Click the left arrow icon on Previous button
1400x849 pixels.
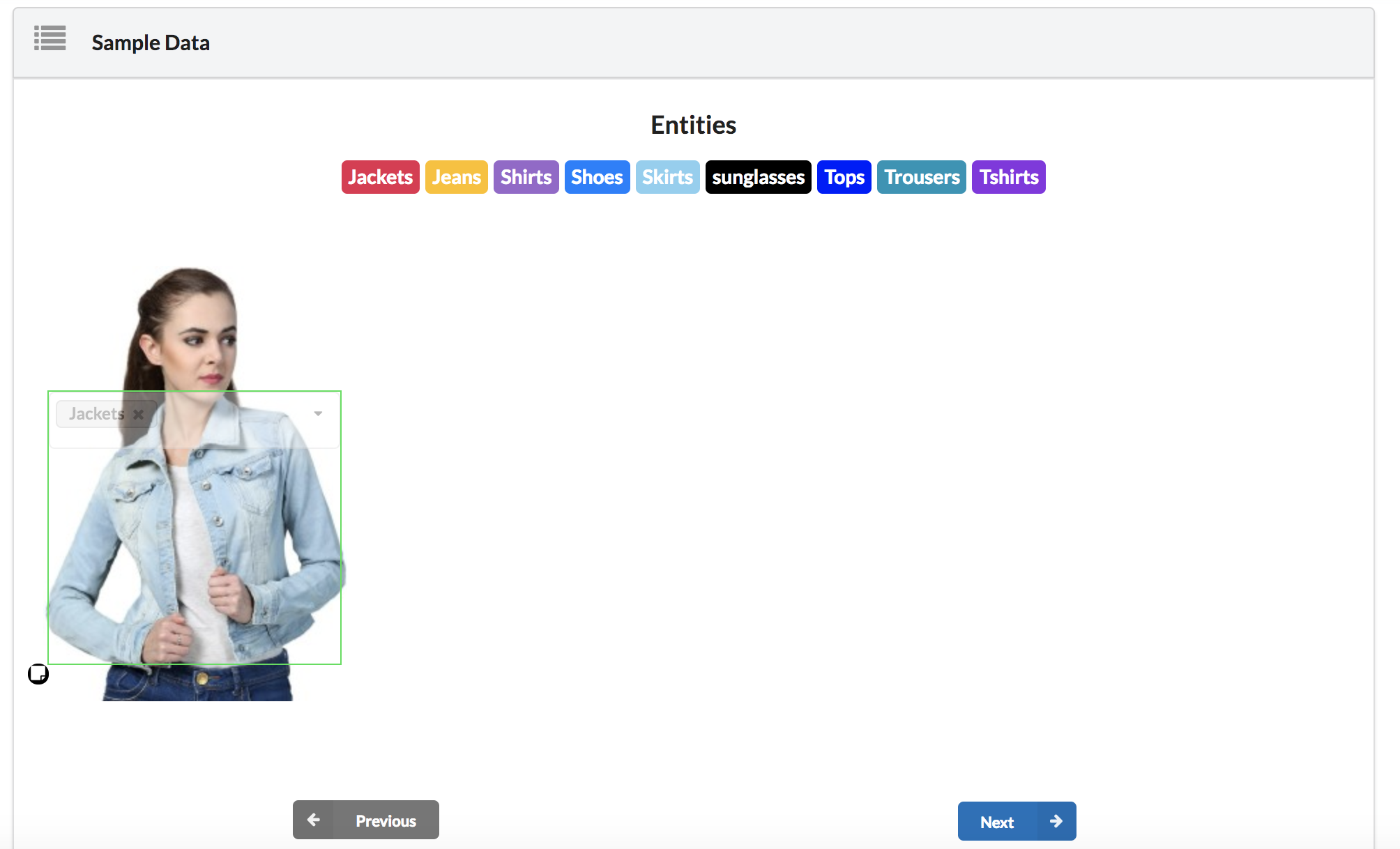coord(314,819)
